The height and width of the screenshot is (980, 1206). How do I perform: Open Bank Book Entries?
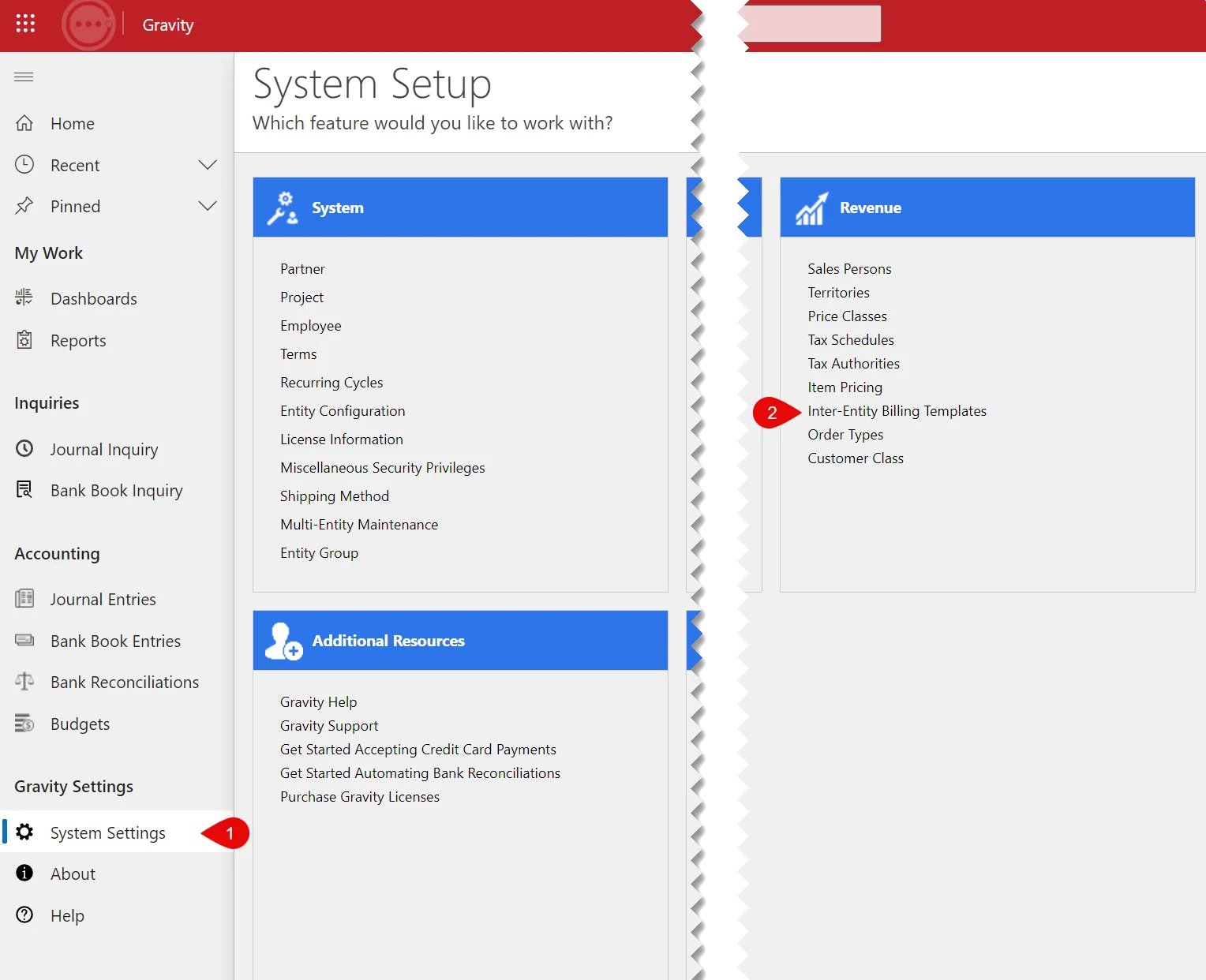pos(116,641)
